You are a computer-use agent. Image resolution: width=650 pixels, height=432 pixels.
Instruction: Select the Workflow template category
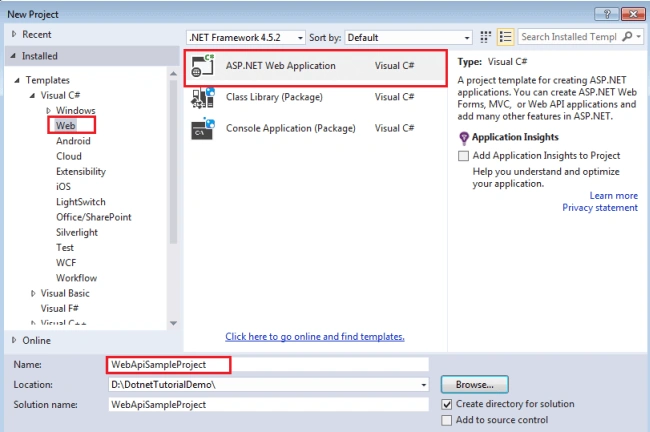[x=76, y=278]
